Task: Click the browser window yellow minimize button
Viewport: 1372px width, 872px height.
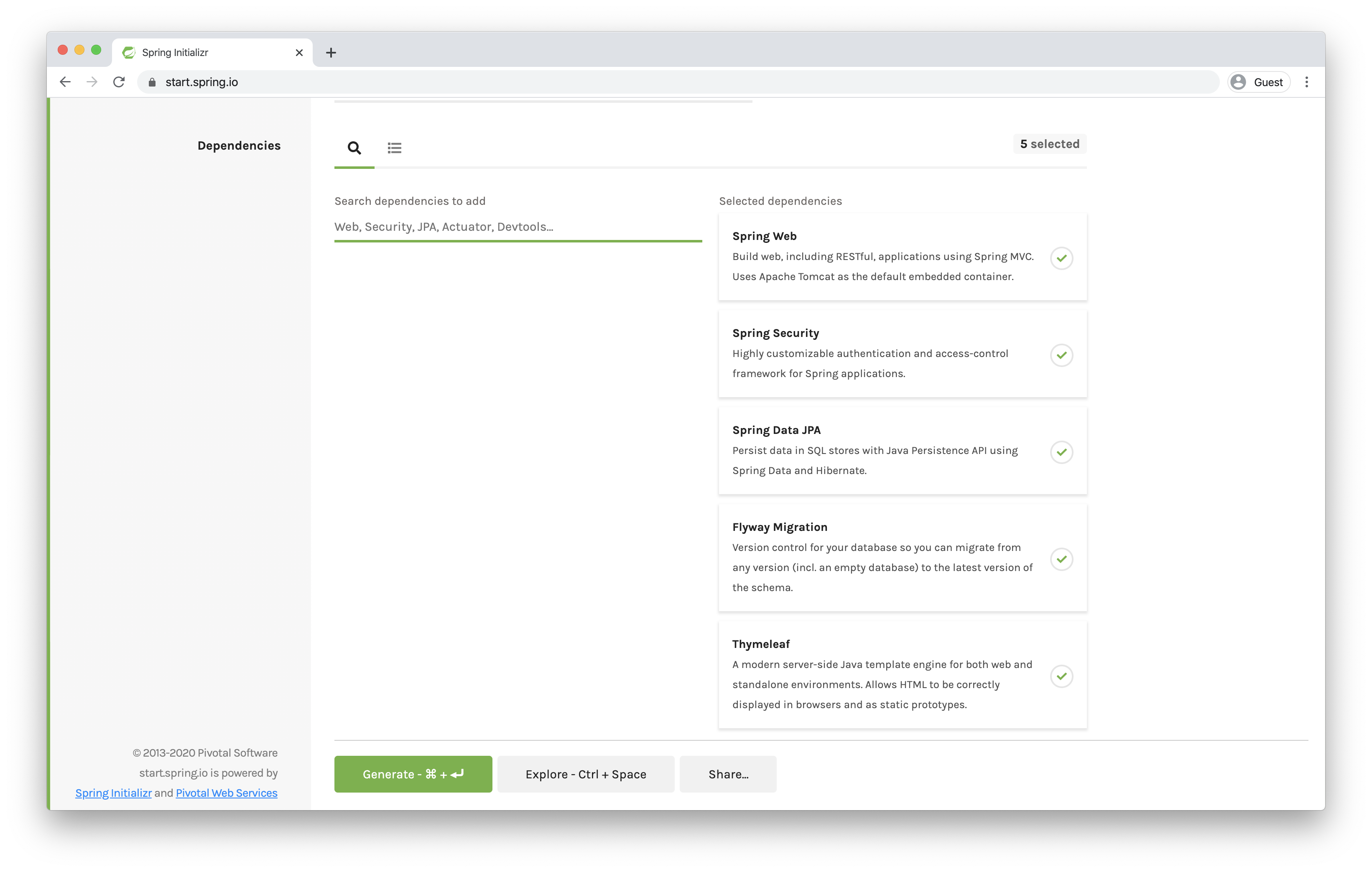Action: click(x=79, y=50)
